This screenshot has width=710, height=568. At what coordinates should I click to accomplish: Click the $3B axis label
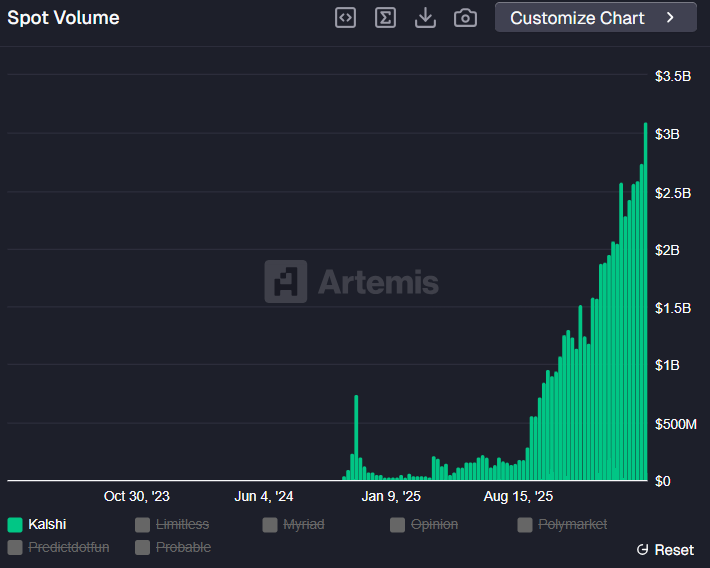(x=667, y=134)
